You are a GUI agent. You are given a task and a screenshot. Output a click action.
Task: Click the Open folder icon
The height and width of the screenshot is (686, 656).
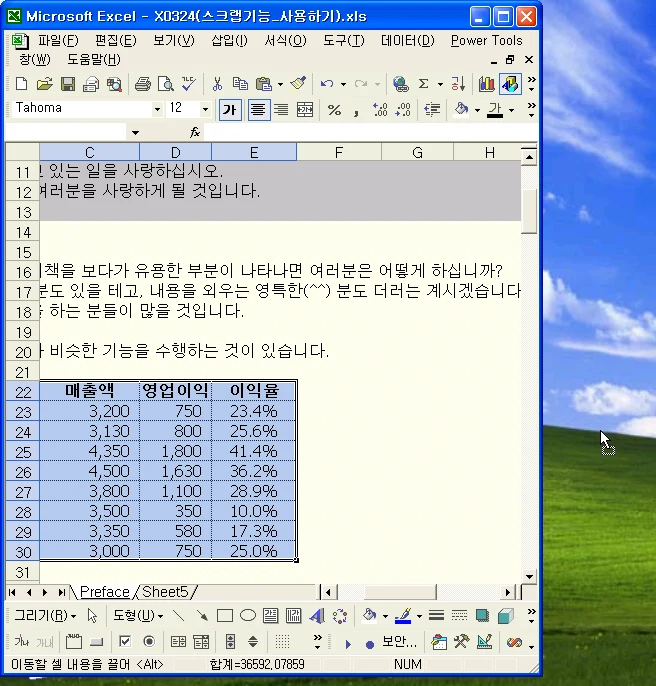coord(44,84)
